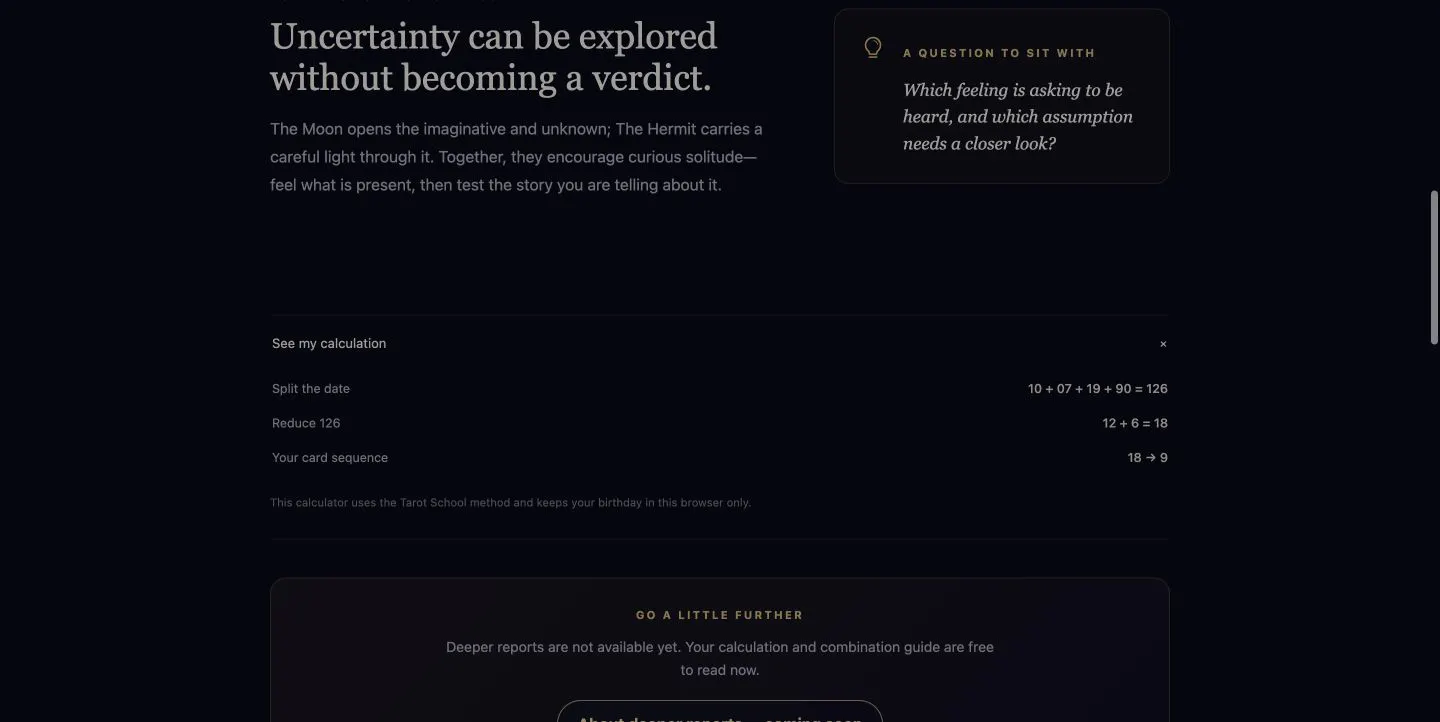
Task: Click the 'Reduce 126' row label
Action: [306, 423]
